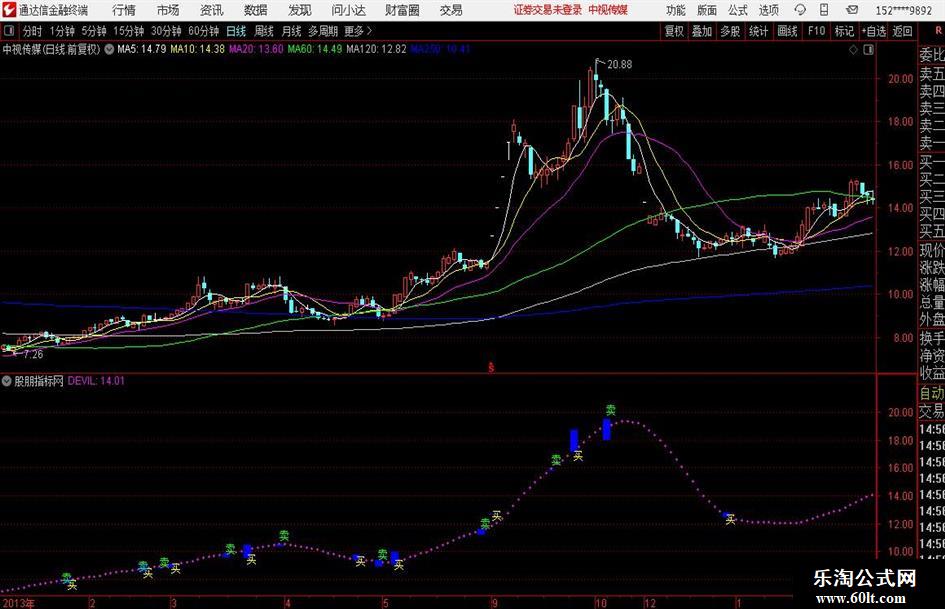Viewport: 945px width, 609px height.
Task: Click MA20: 13.60 indicator label
Action: (256, 49)
